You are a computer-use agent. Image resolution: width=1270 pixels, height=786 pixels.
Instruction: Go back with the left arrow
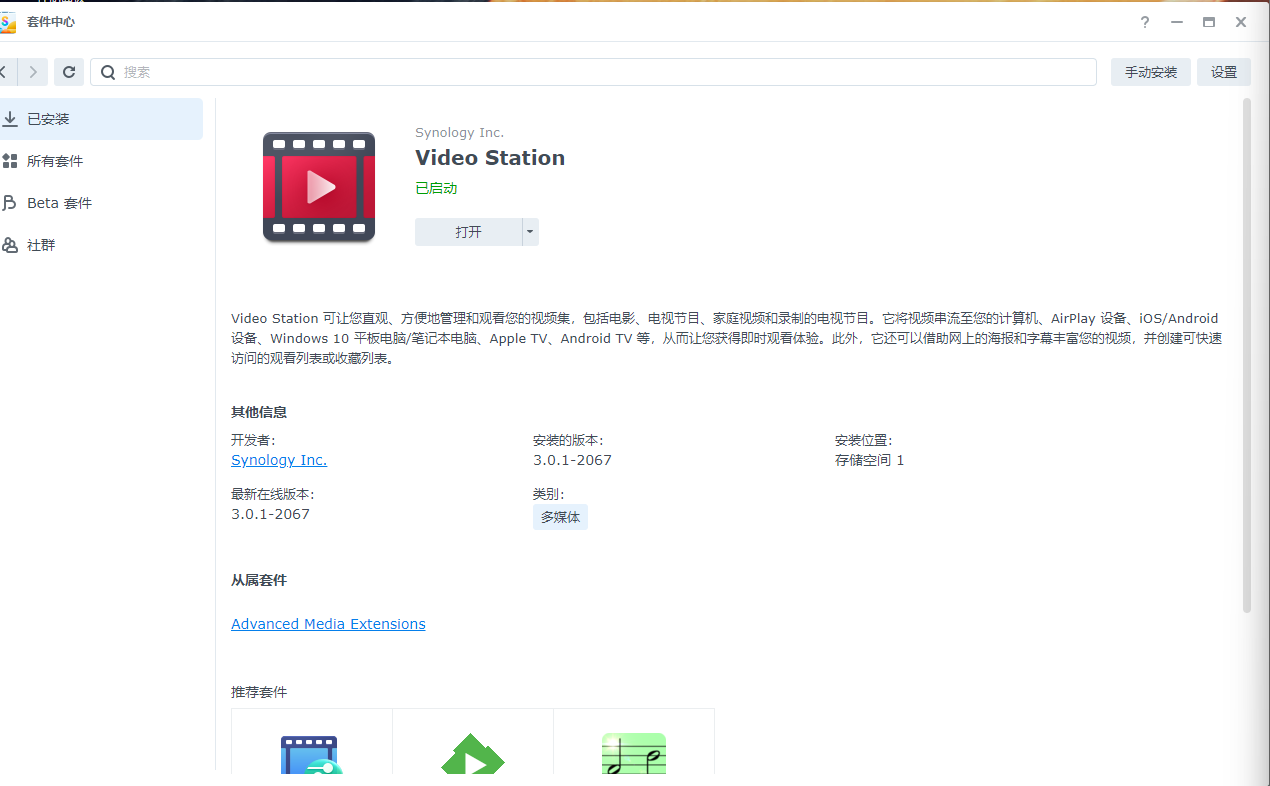click(x=4, y=72)
